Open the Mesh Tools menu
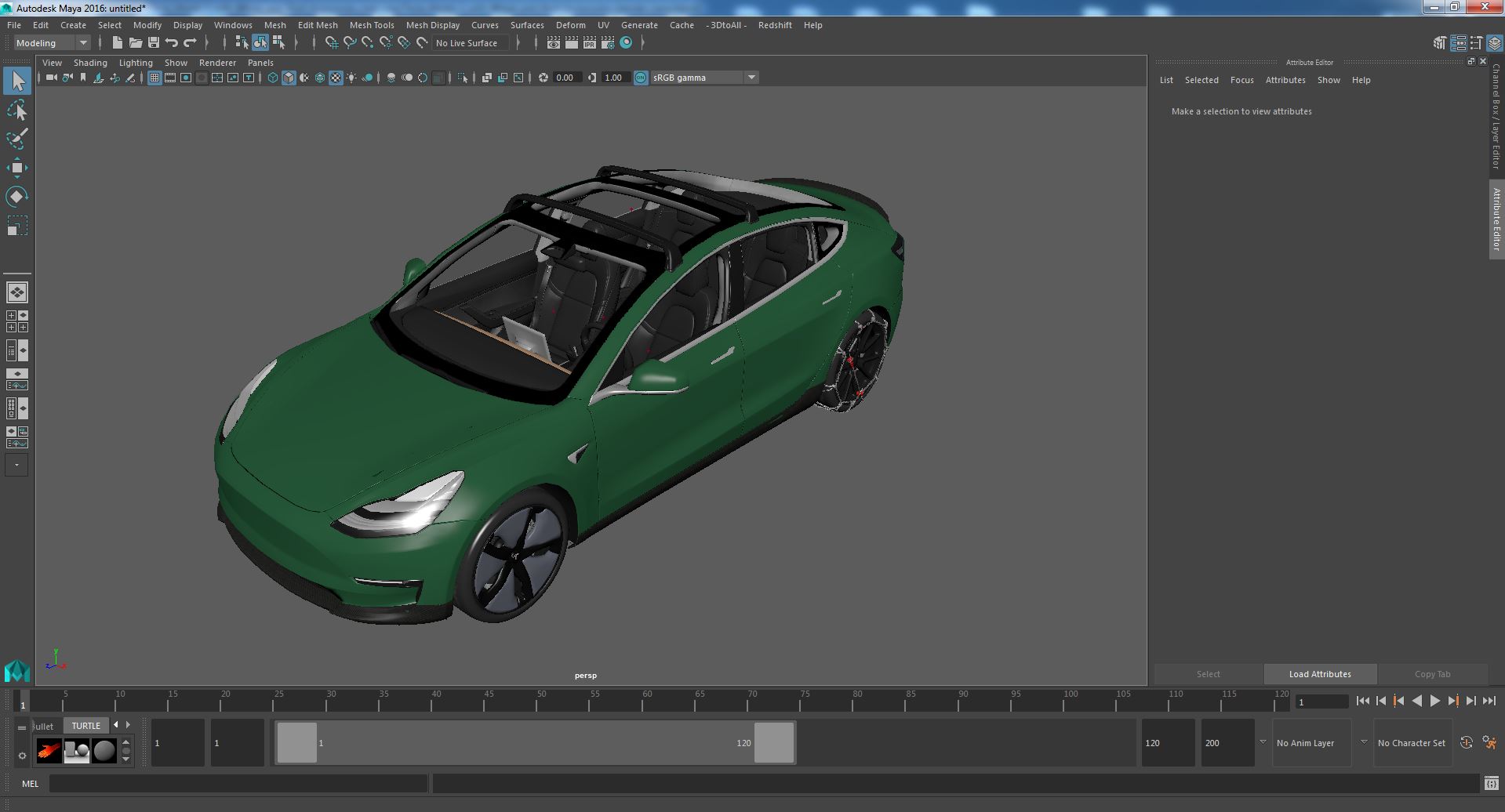The image size is (1505, 812). [x=372, y=25]
